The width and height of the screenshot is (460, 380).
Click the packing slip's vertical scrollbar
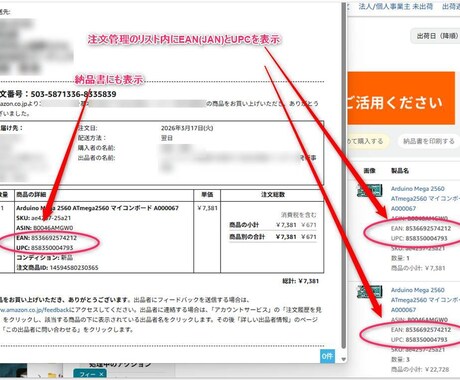click(343, 175)
